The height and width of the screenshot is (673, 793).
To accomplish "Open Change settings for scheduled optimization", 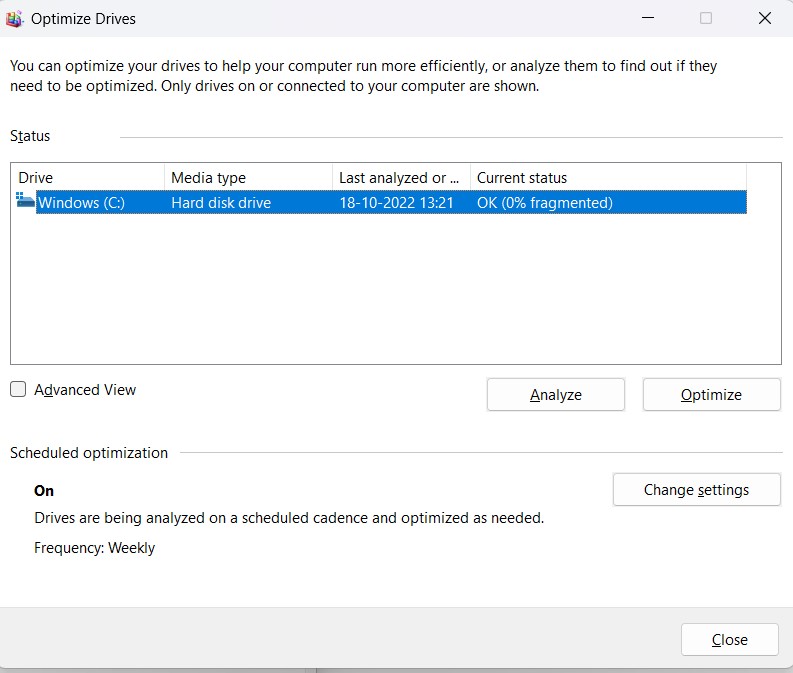I will (x=696, y=489).
